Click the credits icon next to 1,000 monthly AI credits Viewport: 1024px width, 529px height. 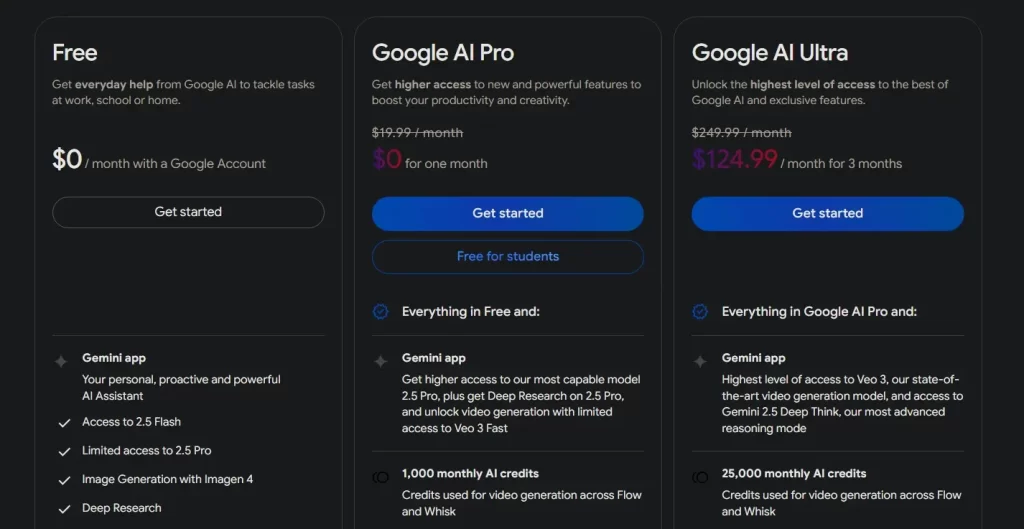pos(380,477)
